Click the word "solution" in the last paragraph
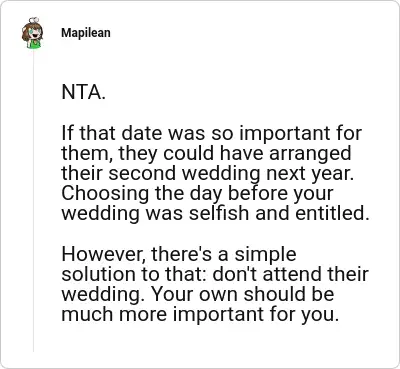The image size is (400, 369). pos(100,274)
